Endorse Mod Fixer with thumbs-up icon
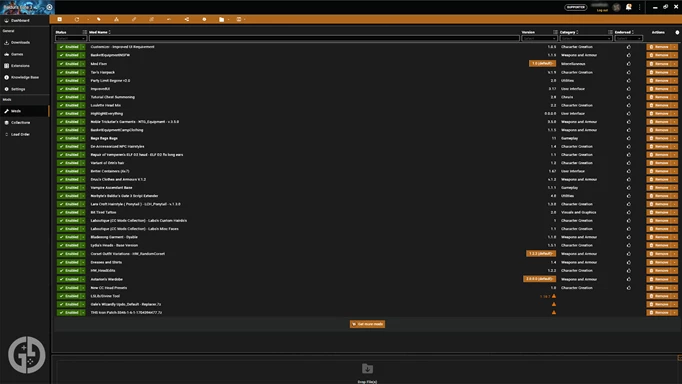 tap(629, 63)
